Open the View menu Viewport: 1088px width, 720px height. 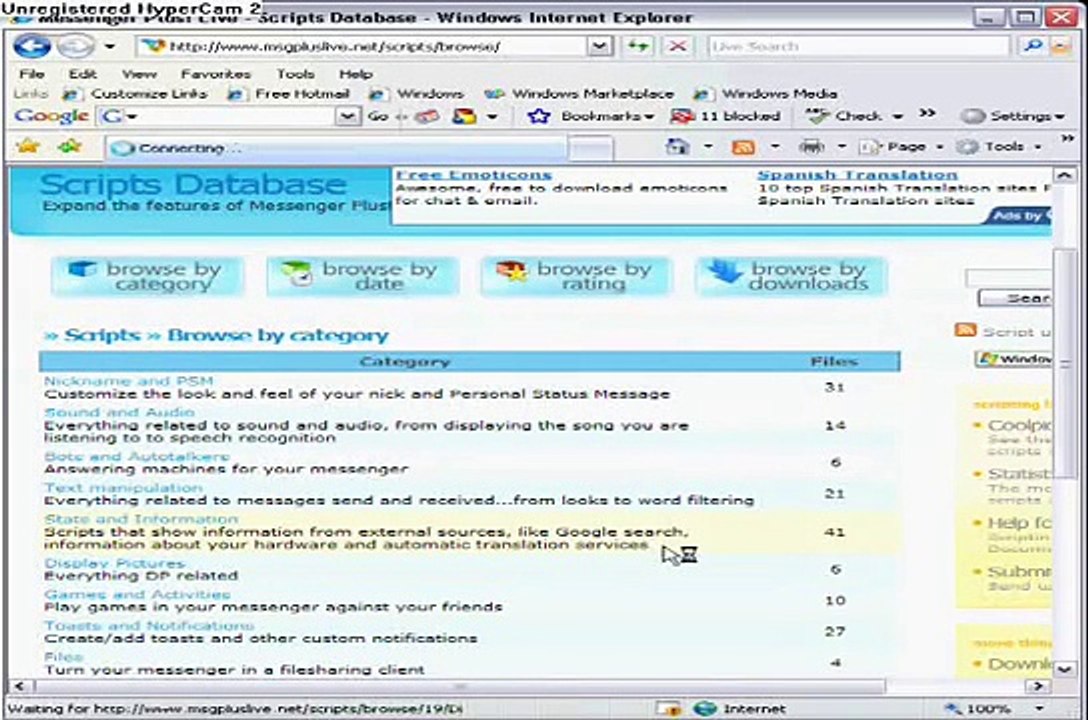click(139, 74)
